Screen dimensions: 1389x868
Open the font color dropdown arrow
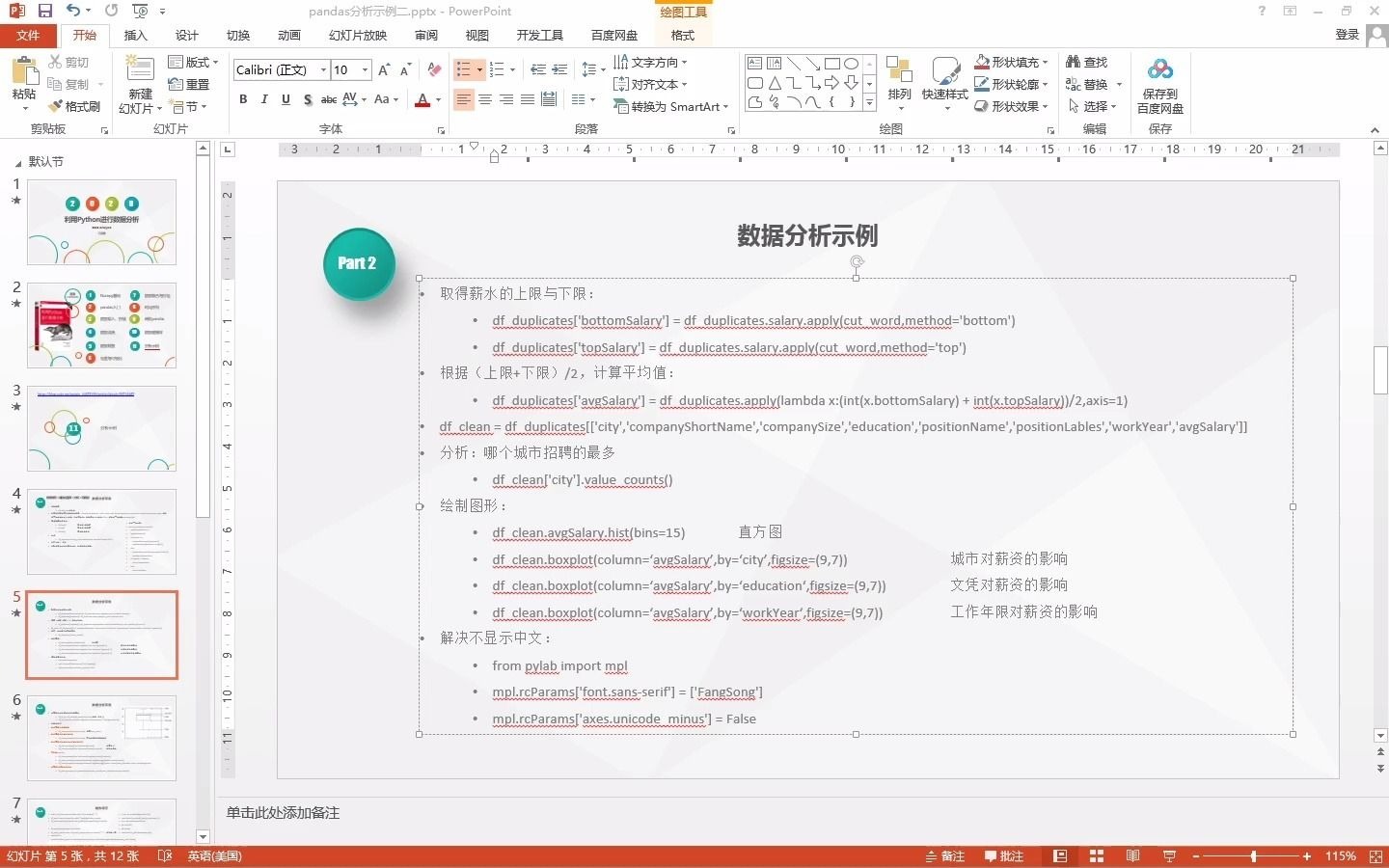click(x=438, y=99)
